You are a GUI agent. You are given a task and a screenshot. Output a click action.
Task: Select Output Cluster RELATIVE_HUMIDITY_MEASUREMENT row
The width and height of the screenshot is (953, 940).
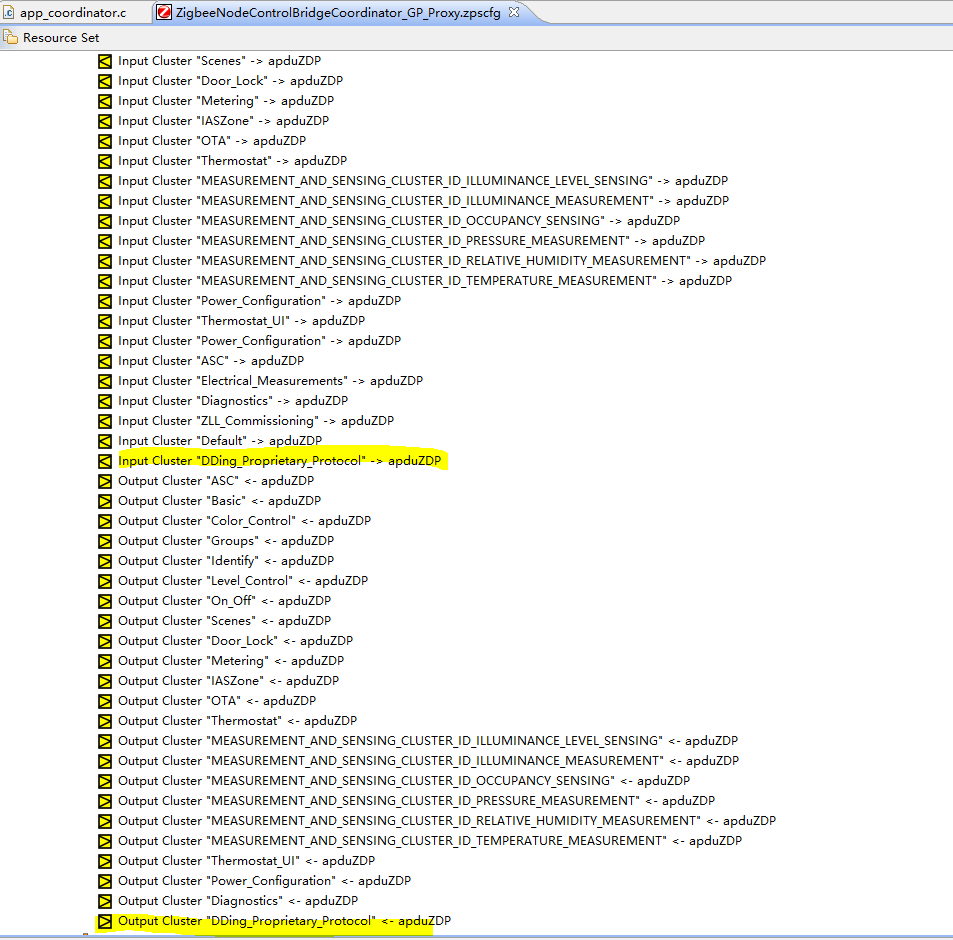click(x=437, y=821)
